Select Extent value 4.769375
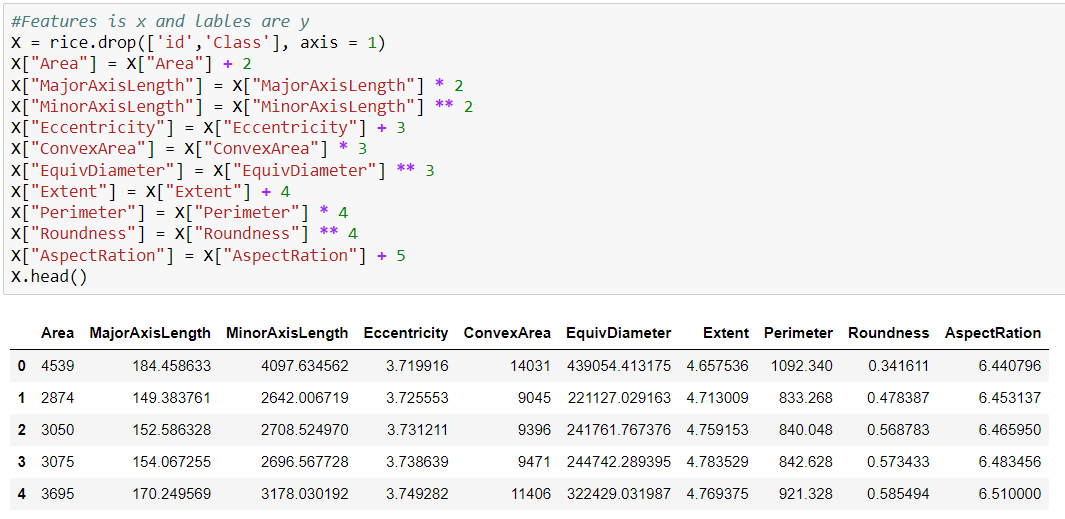Viewport: 1065px width, 519px height. click(718, 494)
